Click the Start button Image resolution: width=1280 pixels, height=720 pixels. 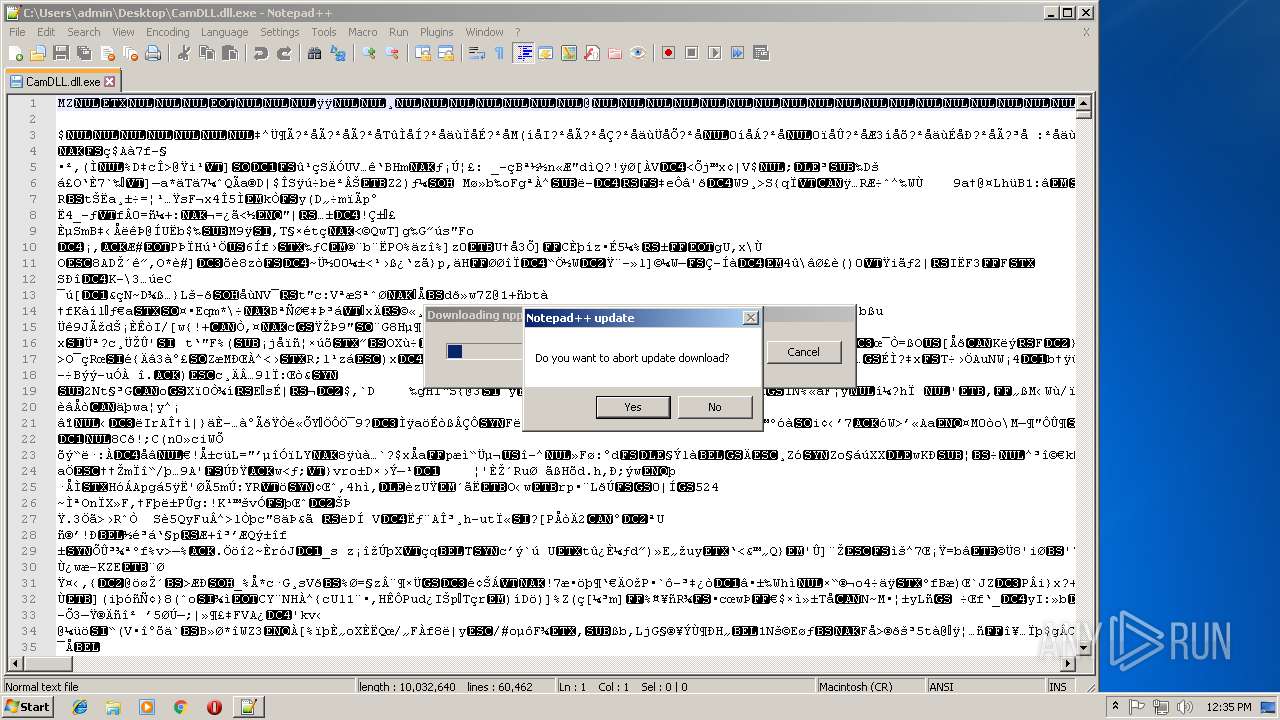[27, 707]
